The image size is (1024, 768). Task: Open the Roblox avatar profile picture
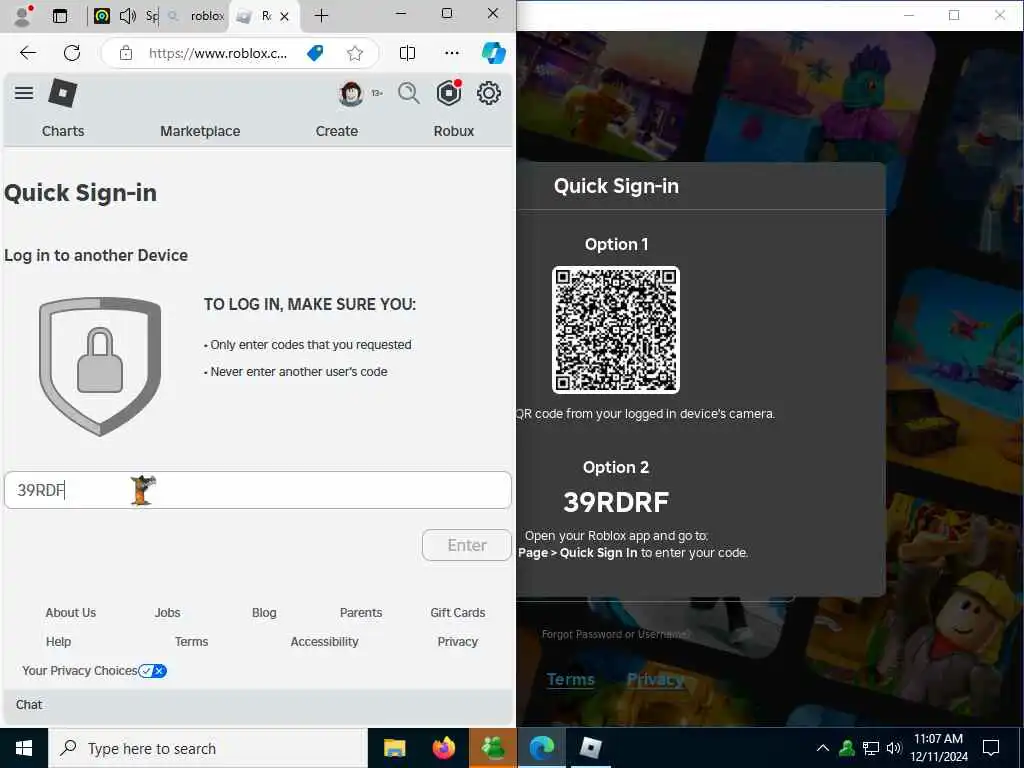click(x=351, y=93)
